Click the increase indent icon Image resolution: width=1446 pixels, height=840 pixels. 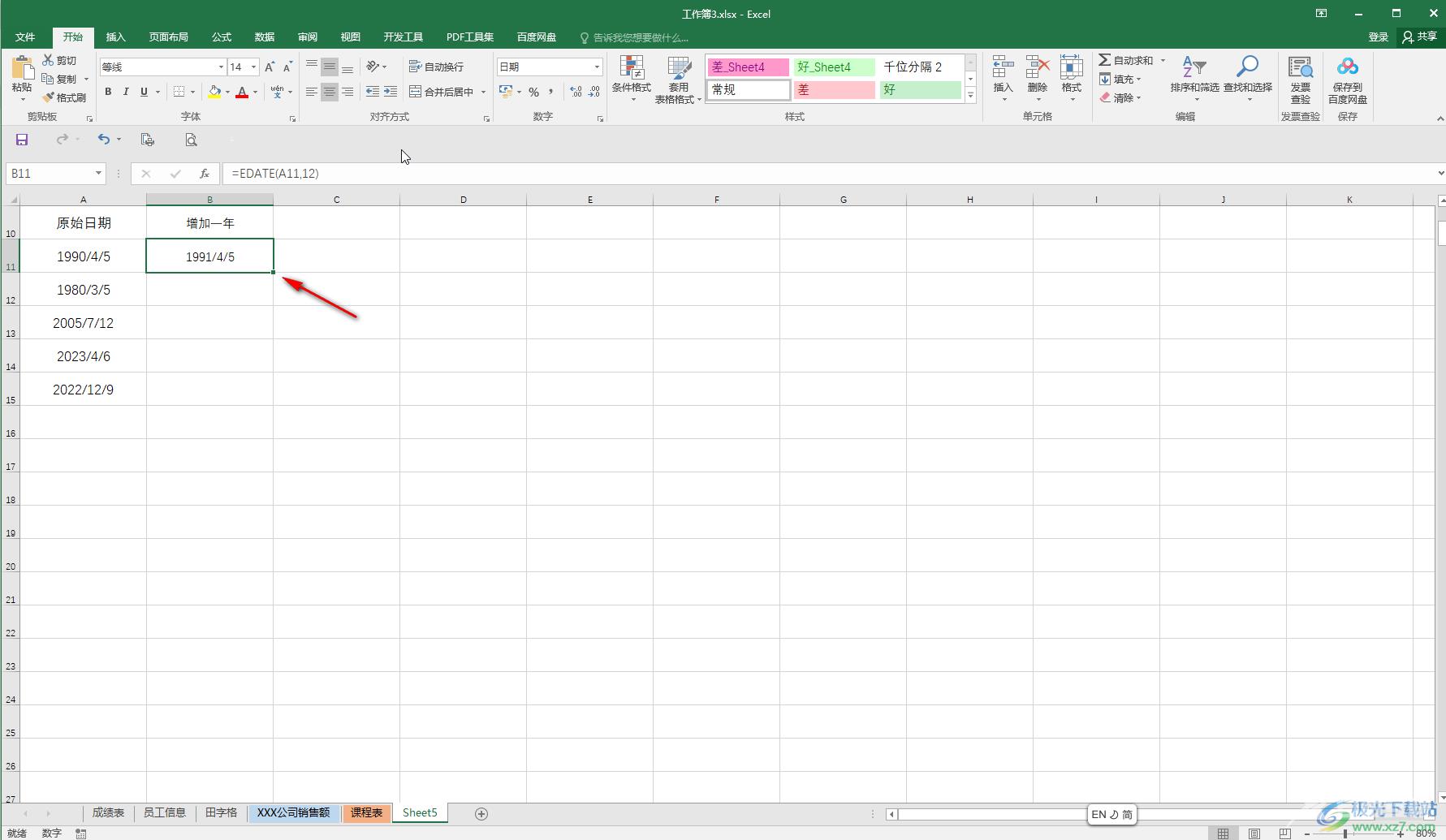tap(391, 92)
